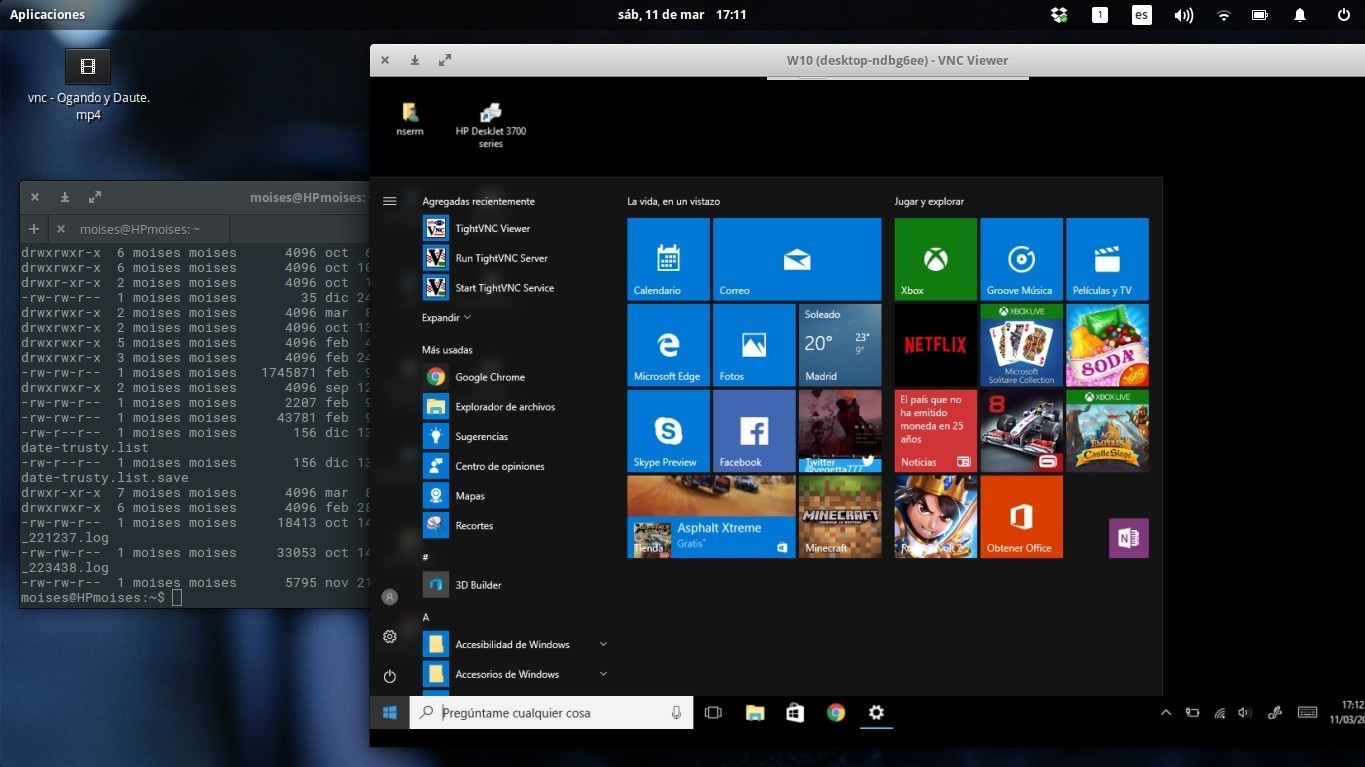
Task: Open the Candy Crush Soda tile
Action: tap(1107, 345)
